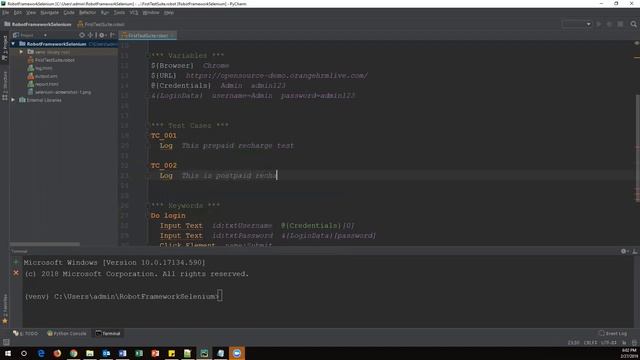640x360 pixels.
Task: Open the Refactor menu
Action: click(87, 13)
